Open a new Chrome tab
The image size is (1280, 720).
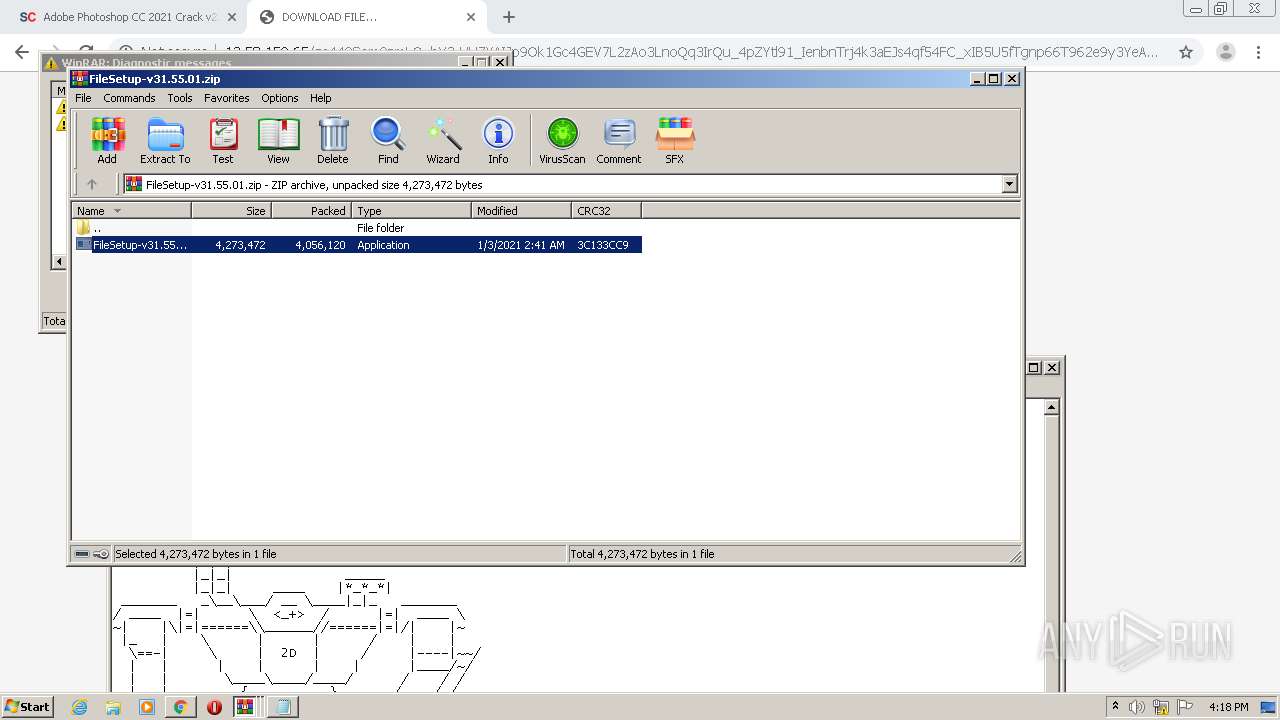click(509, 17)
